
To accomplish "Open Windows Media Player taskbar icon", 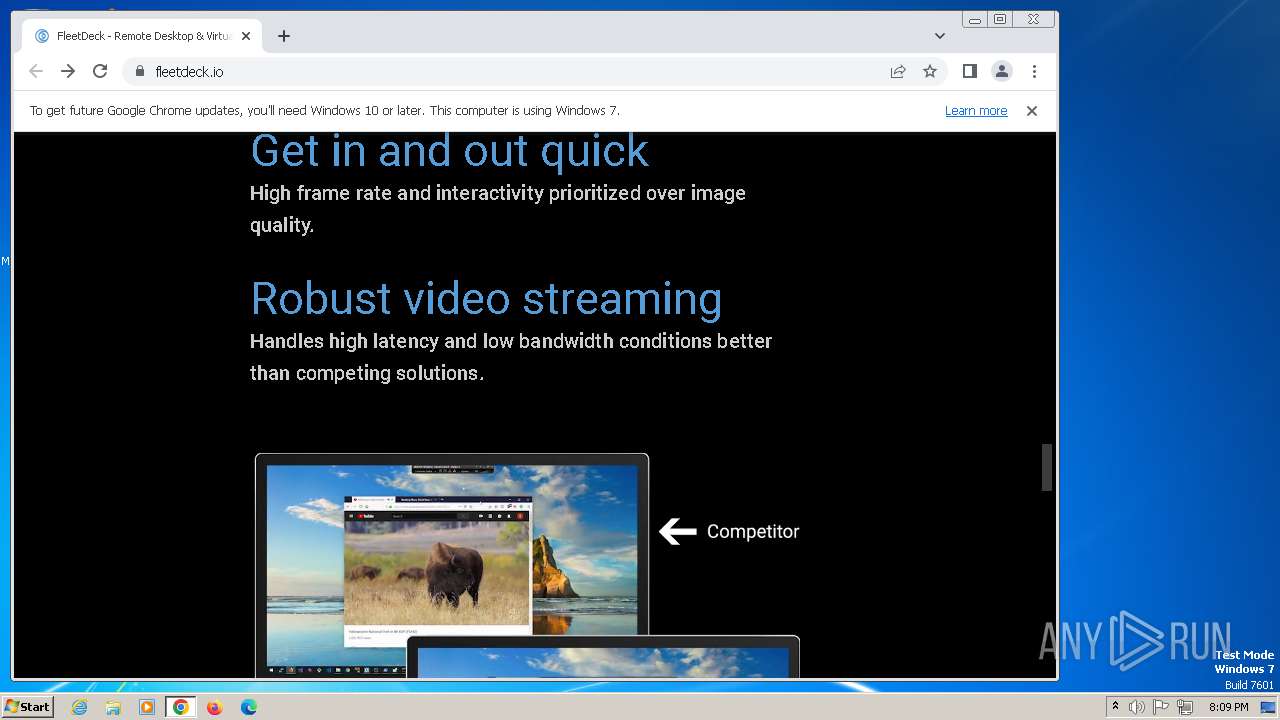I will (147, 707).
